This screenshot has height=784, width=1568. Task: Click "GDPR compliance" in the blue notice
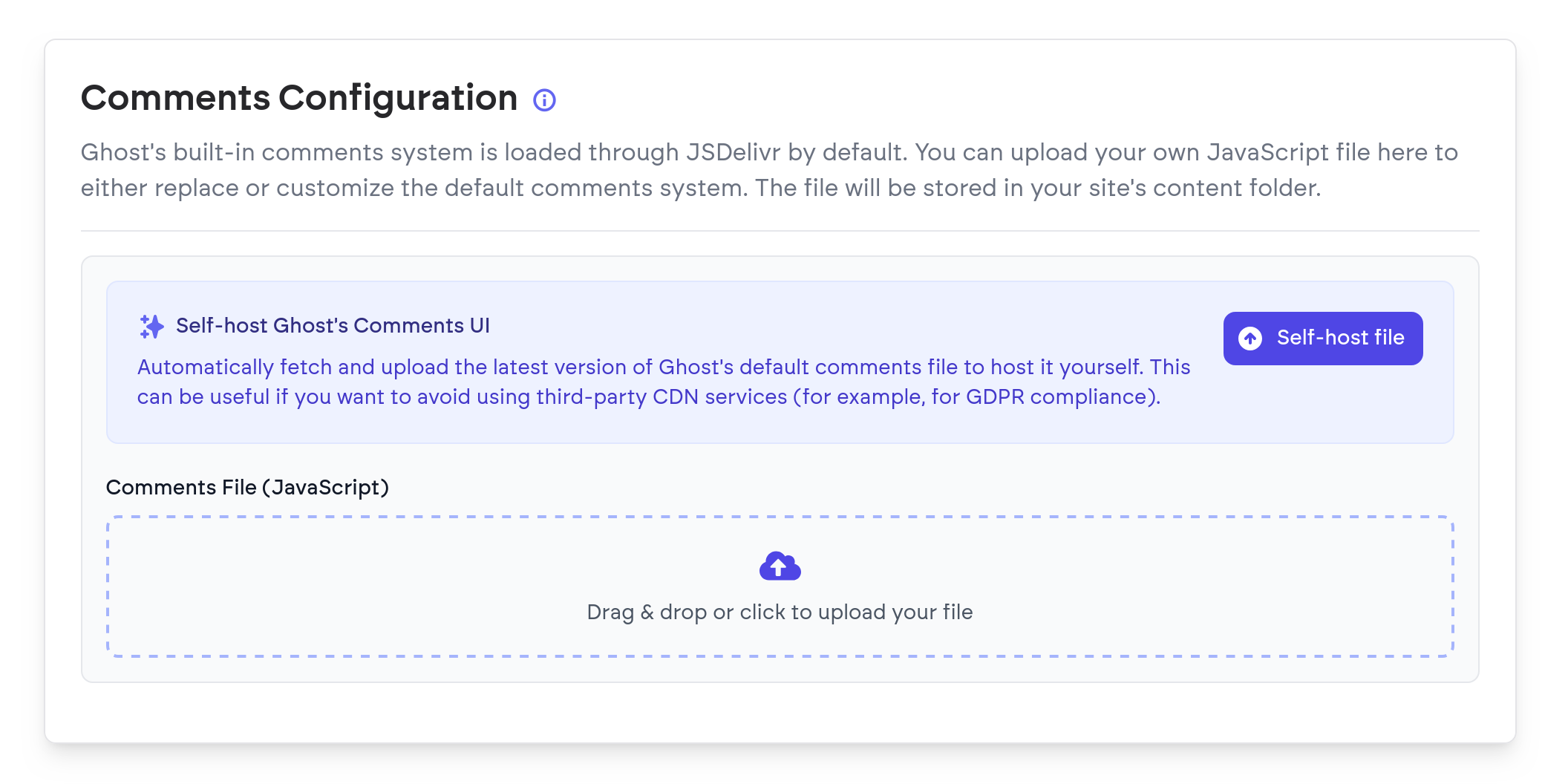point(1059,397)
